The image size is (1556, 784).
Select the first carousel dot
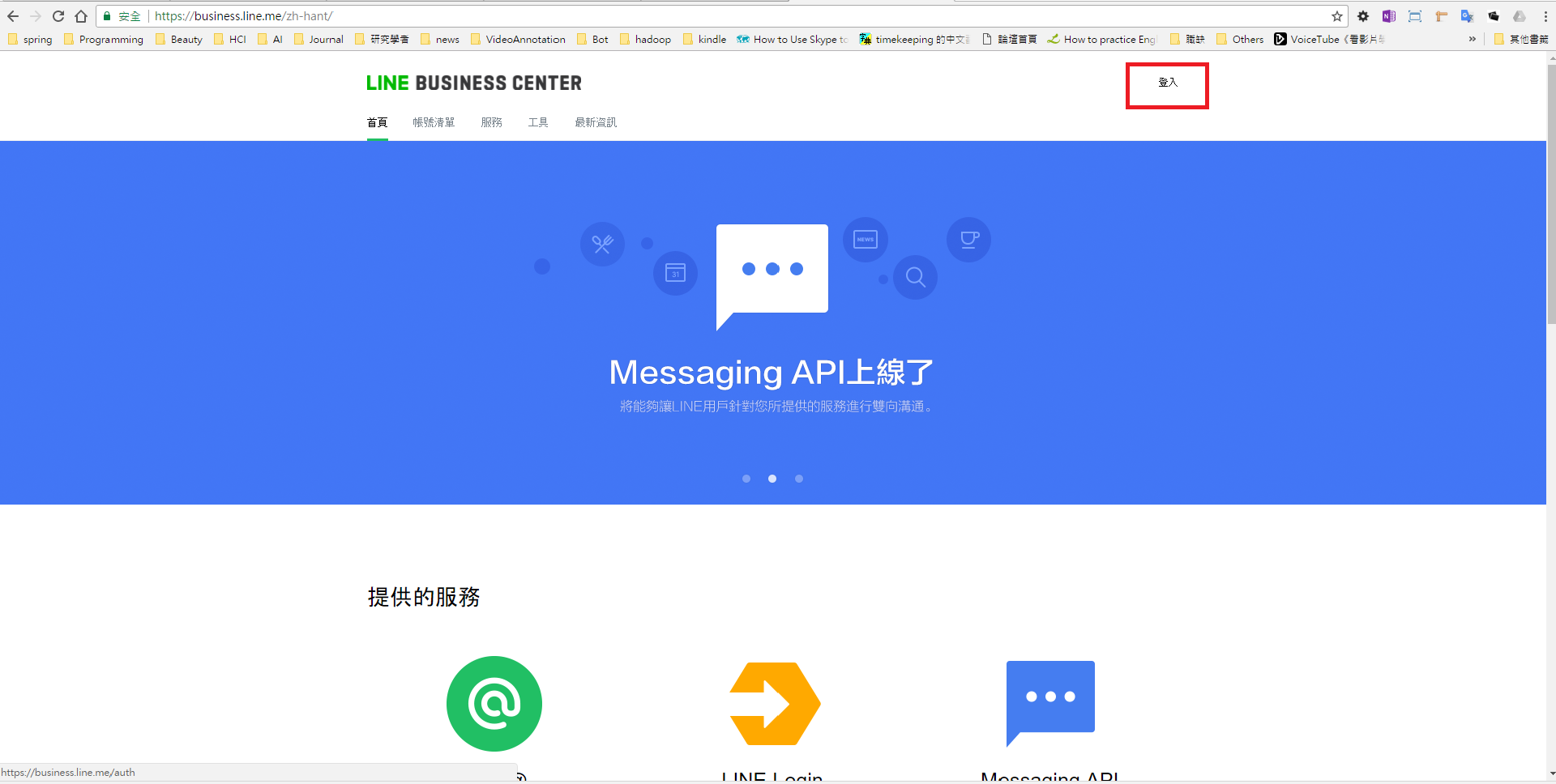pyautogui.click(x=746, y=479)
